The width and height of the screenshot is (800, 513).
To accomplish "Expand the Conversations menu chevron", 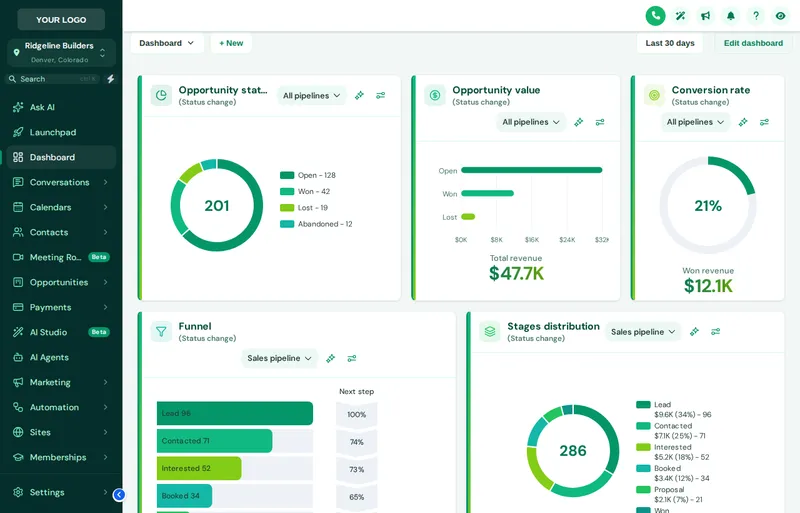I will pyautogui.click(x=106, y=182).
